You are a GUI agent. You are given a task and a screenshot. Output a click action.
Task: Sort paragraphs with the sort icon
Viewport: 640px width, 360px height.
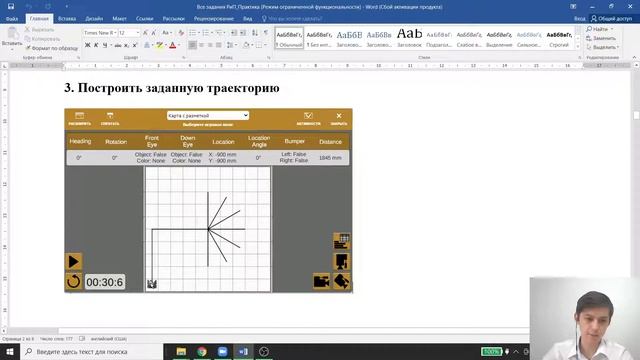click(x=255, y=33)
